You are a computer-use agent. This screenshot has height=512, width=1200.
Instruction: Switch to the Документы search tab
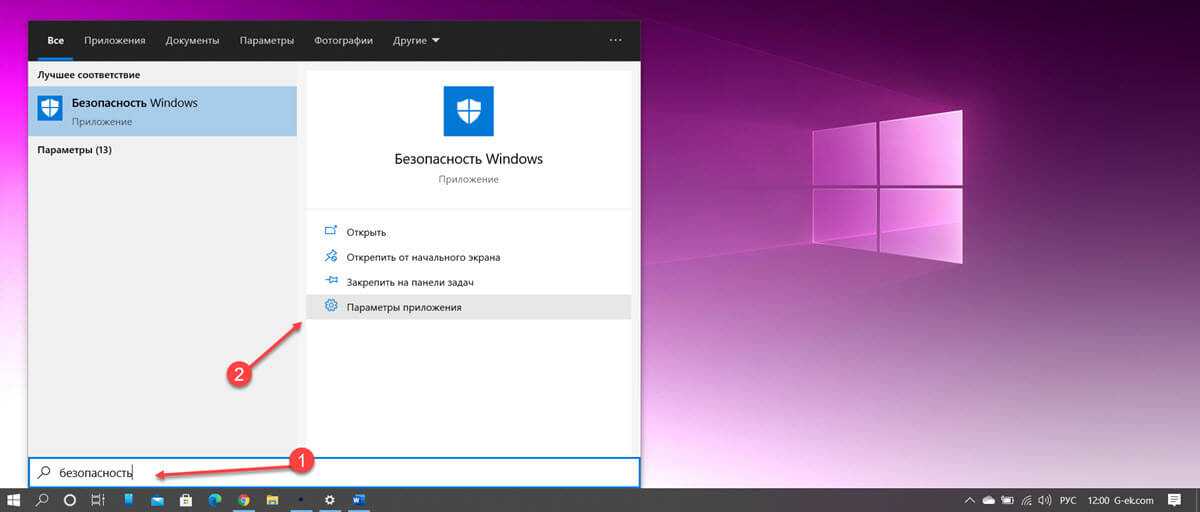[x=192, y=41]
